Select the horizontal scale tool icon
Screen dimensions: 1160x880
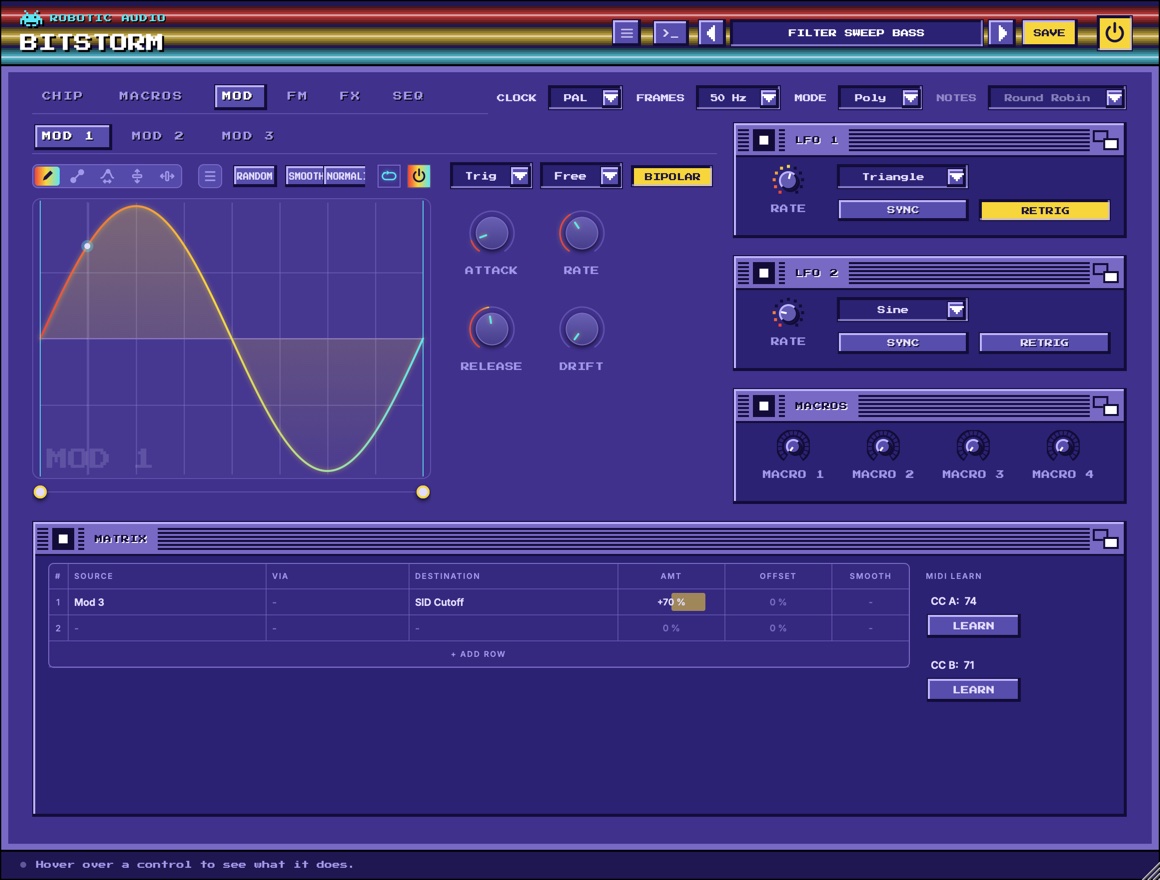(167, 176)
